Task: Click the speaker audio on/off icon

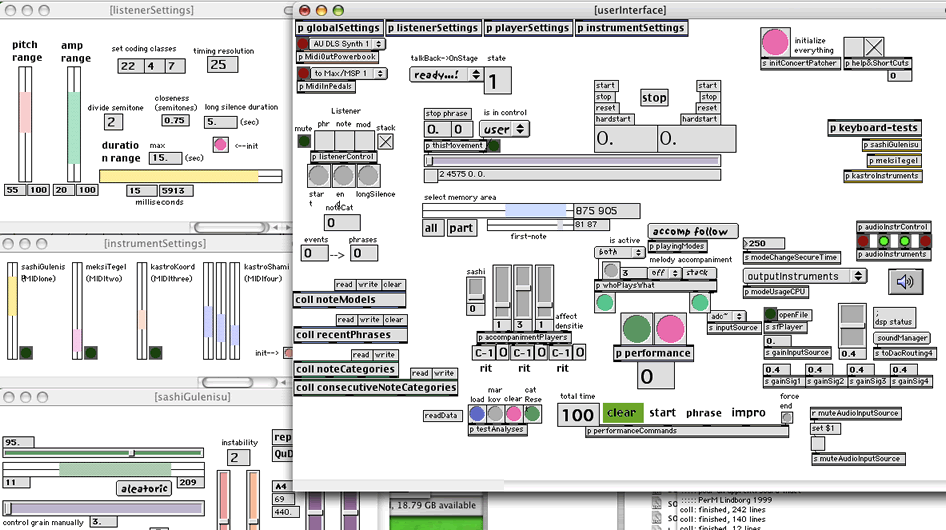Action: [905, 282]
